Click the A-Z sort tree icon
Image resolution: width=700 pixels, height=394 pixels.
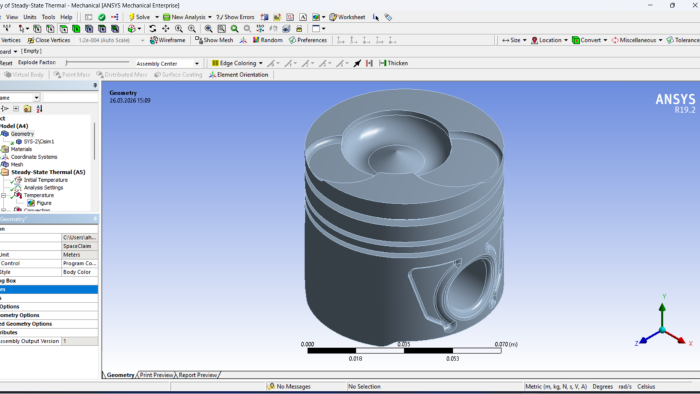click(39, 108)
